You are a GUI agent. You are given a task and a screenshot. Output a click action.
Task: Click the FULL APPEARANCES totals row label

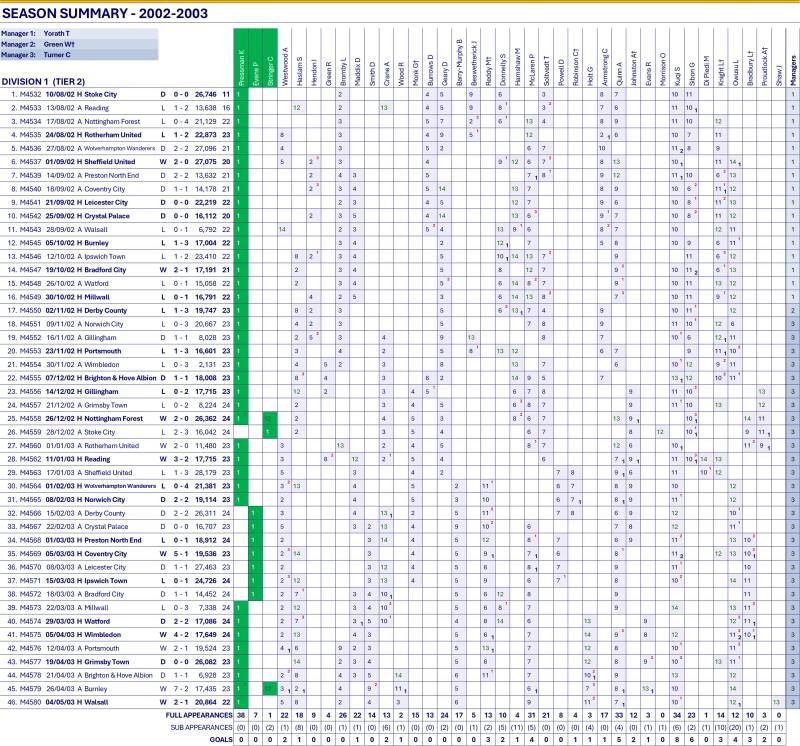tap(198, 715)
